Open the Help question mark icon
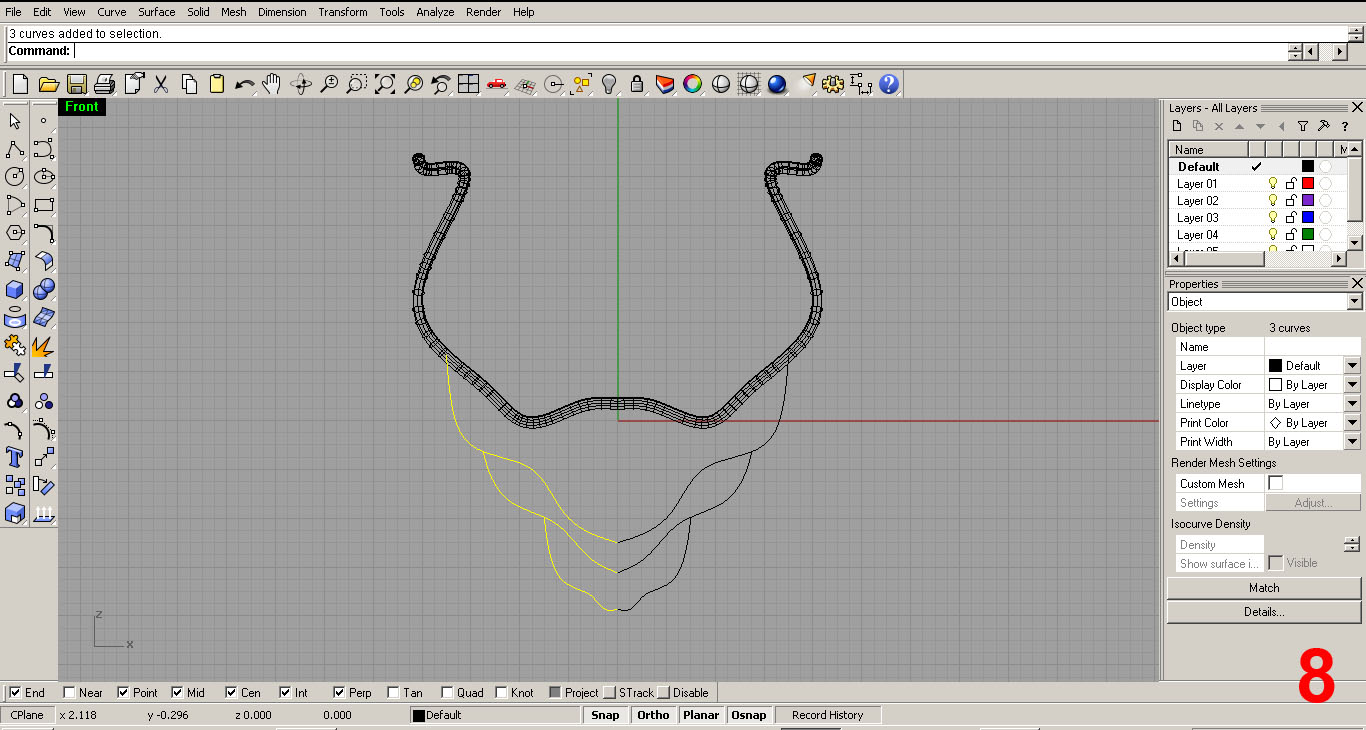Viewport: 1366px width, 730px height. click(889, 84)
